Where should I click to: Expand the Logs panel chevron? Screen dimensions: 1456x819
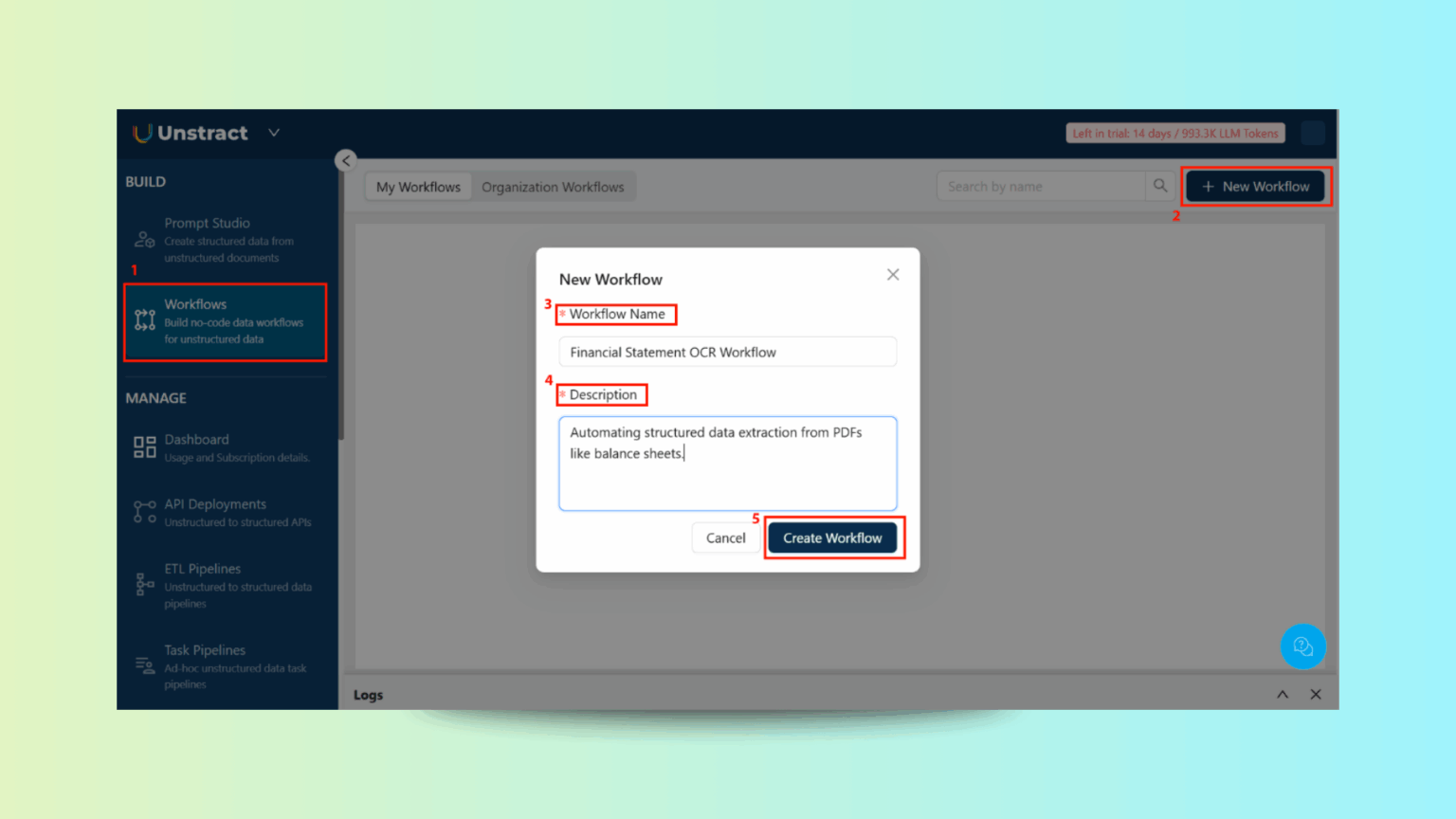point(1282,694)
